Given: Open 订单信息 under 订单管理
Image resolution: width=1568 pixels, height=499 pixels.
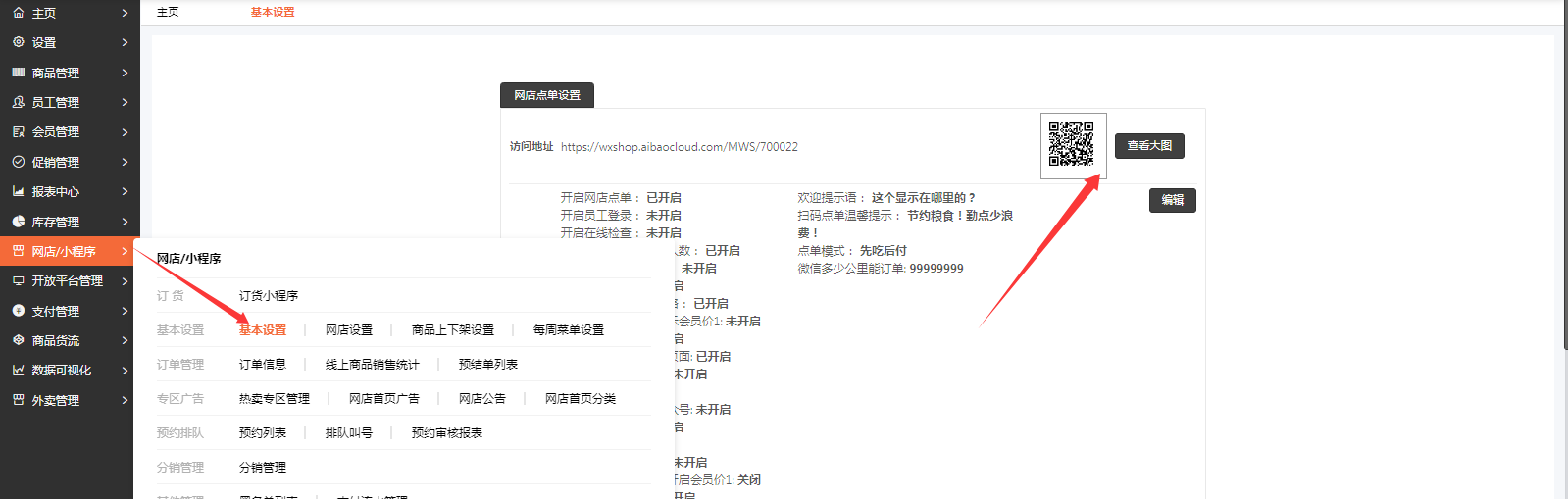Looking at the screenshot, I should (x=262, y=365).
